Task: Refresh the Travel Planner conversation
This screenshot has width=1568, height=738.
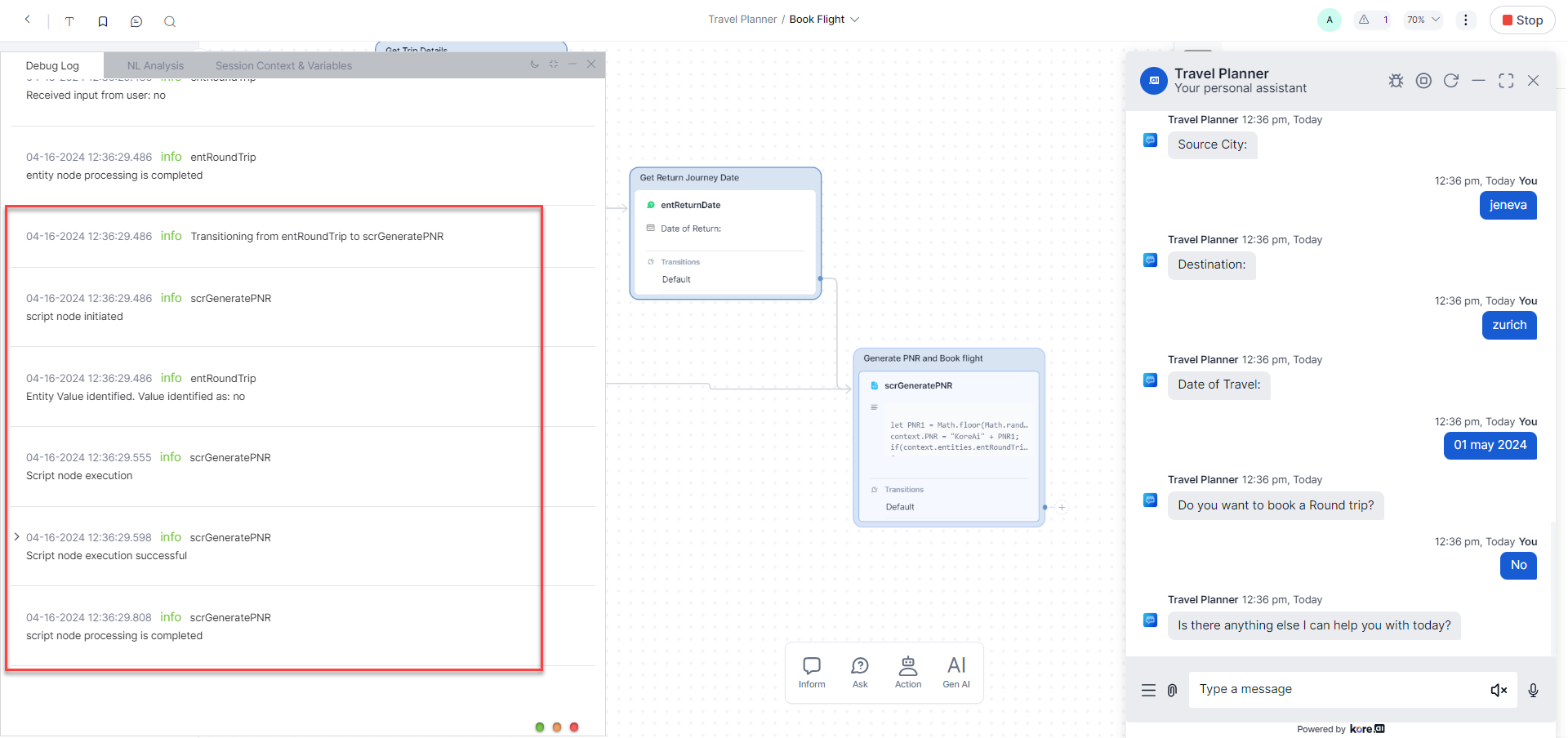Action: click(x=1452, y=81)
